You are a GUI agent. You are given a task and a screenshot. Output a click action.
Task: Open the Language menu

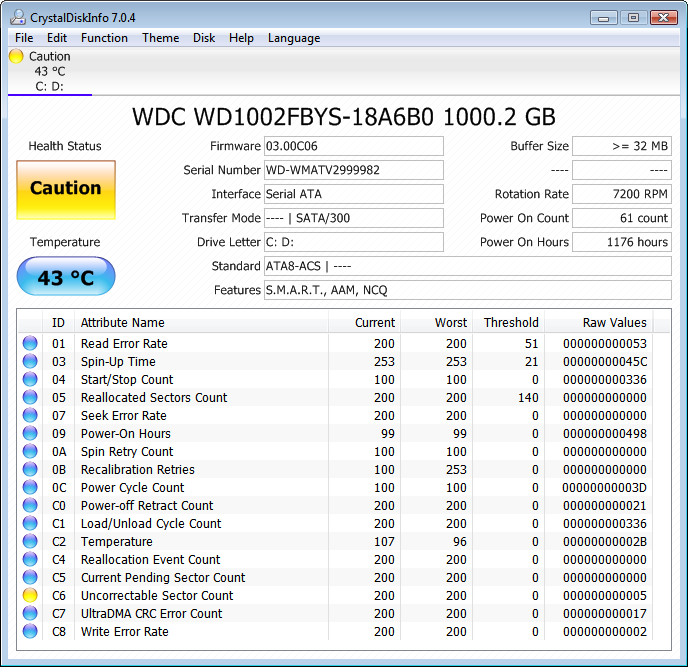(x=294, y=38)
